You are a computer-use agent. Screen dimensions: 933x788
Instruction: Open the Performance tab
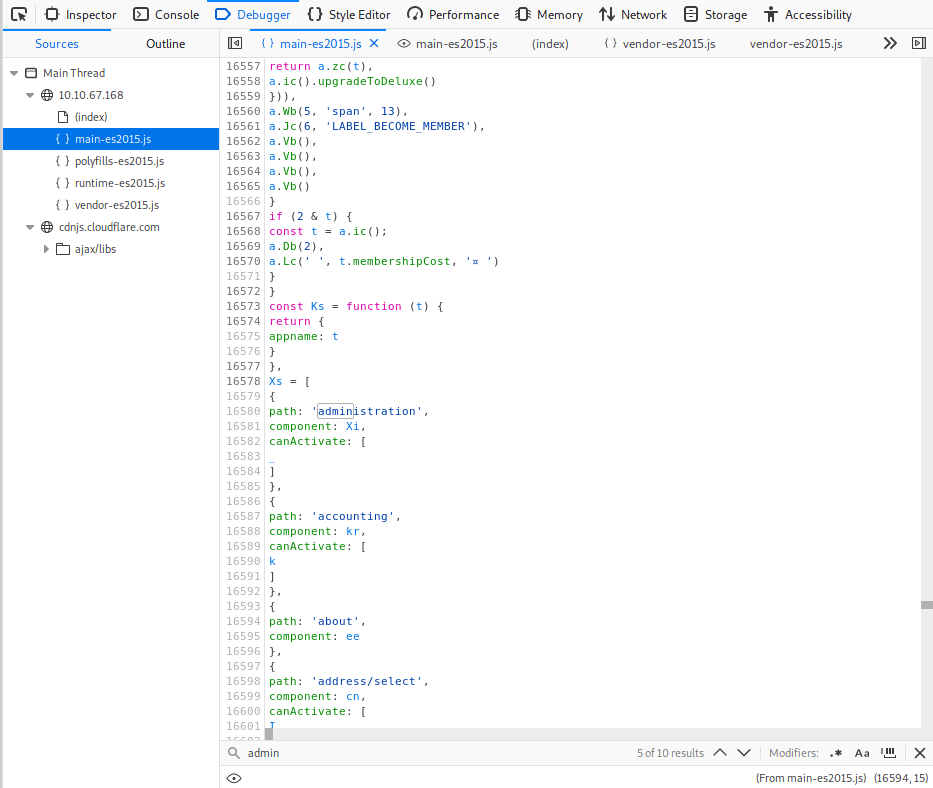[x=453, y=14]
